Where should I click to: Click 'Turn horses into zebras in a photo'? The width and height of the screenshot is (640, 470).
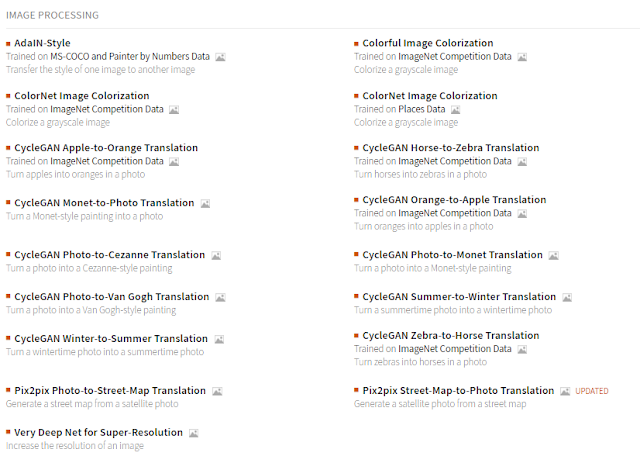coord(420,175)
